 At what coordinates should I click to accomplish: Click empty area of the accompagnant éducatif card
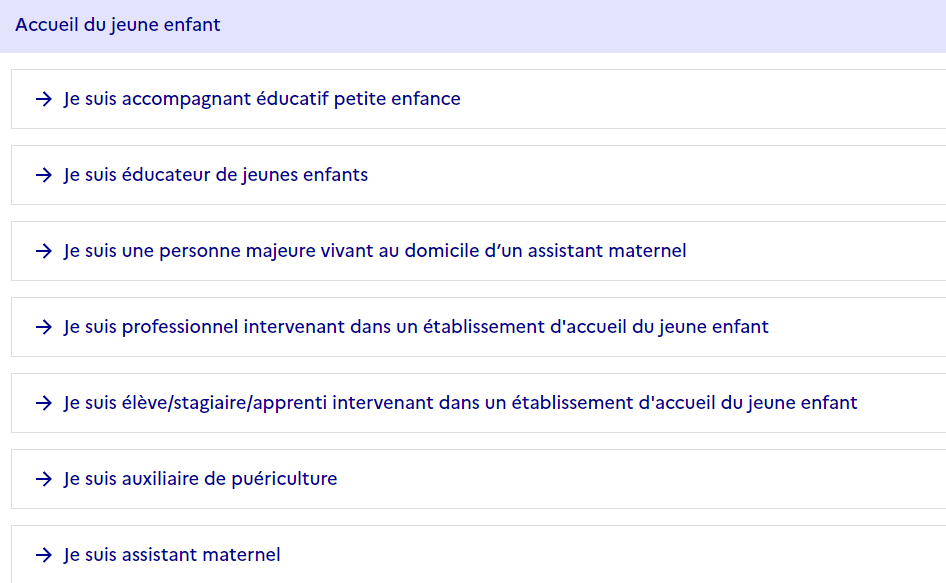click(700, 99)
